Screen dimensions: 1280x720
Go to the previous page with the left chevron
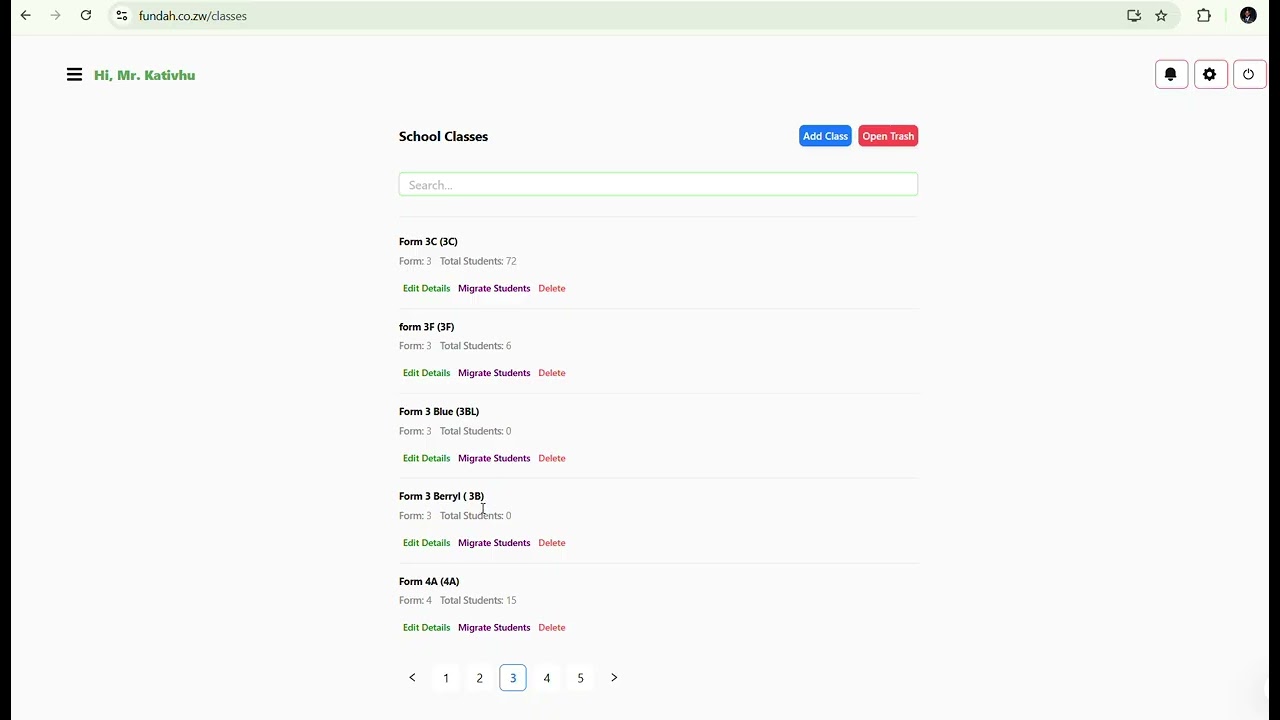(x=412, y=678)
